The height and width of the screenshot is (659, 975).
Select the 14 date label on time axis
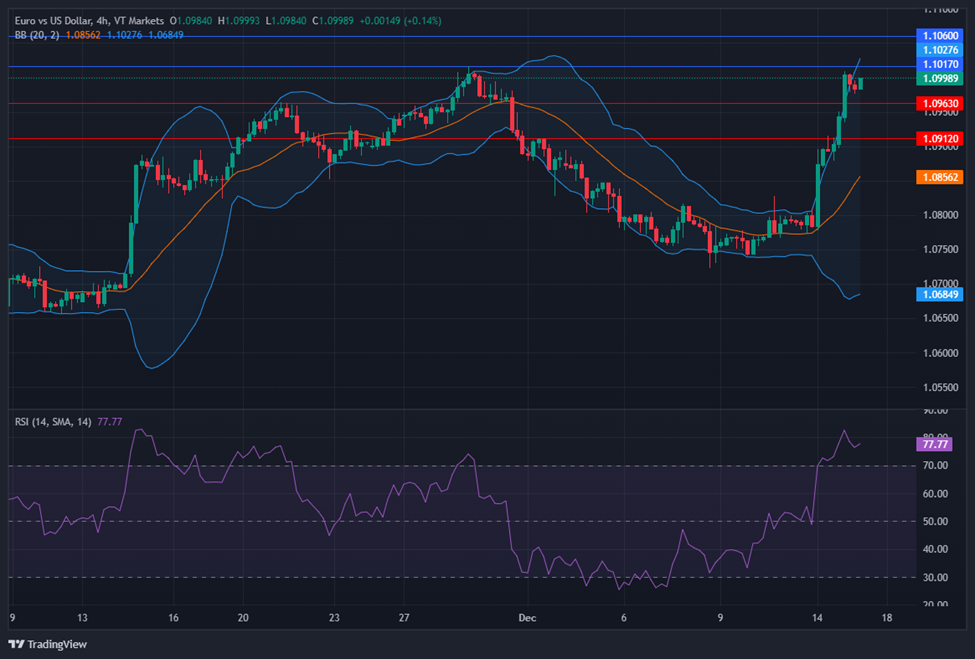click(x=817, y=618)
